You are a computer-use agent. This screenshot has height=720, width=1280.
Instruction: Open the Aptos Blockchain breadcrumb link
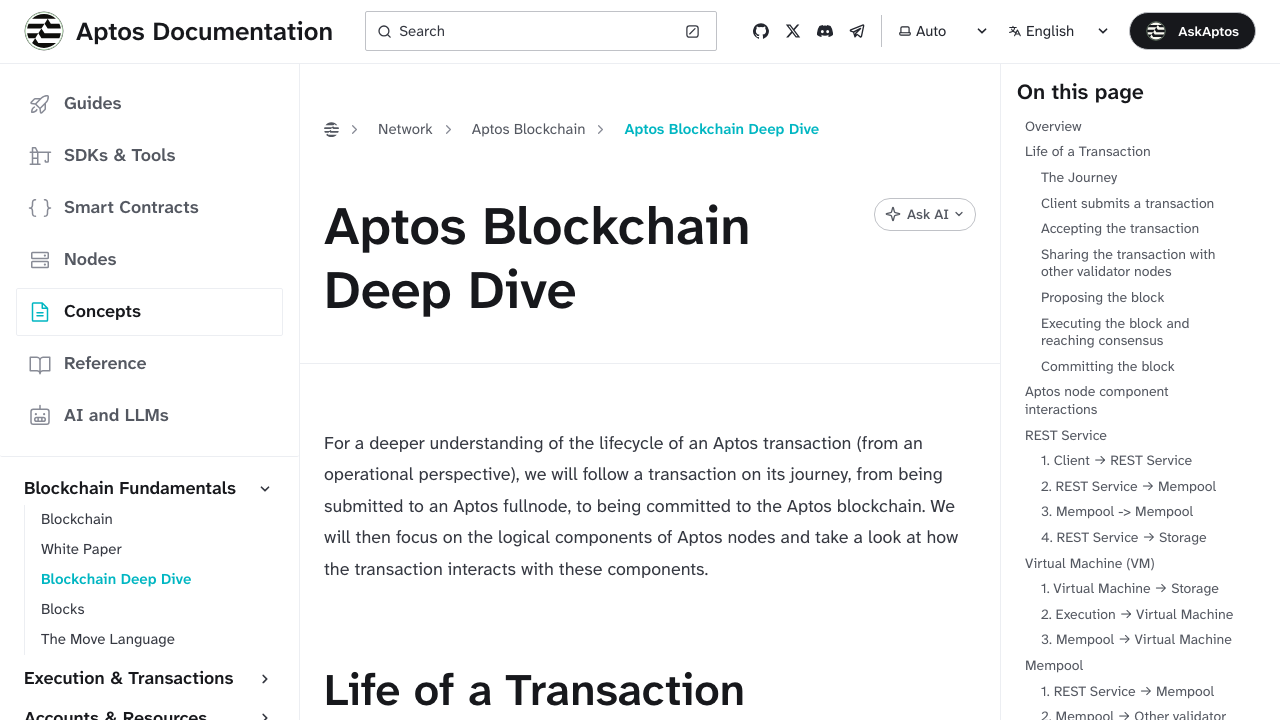coord(529,129)
